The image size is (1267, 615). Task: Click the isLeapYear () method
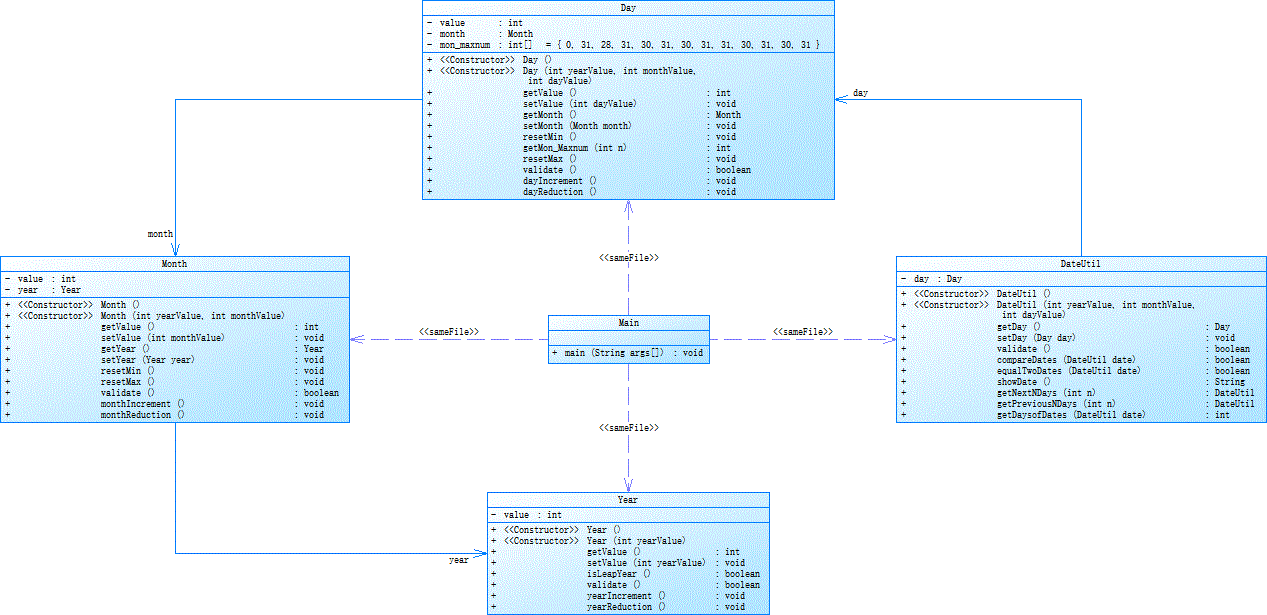click(x=628, y=574)
